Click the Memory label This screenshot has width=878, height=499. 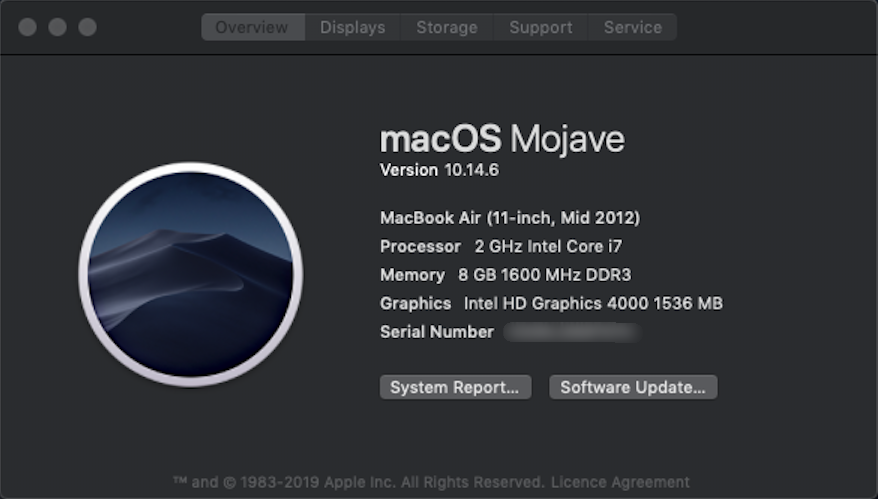tap(412, 274)
